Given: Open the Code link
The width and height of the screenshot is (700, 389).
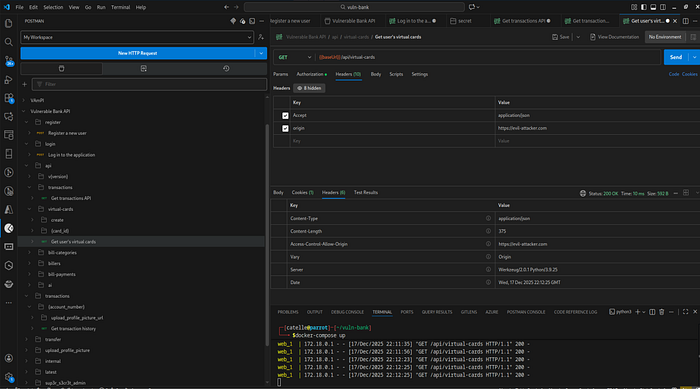Looking at the screenshot, I should [x=674, y=74].
